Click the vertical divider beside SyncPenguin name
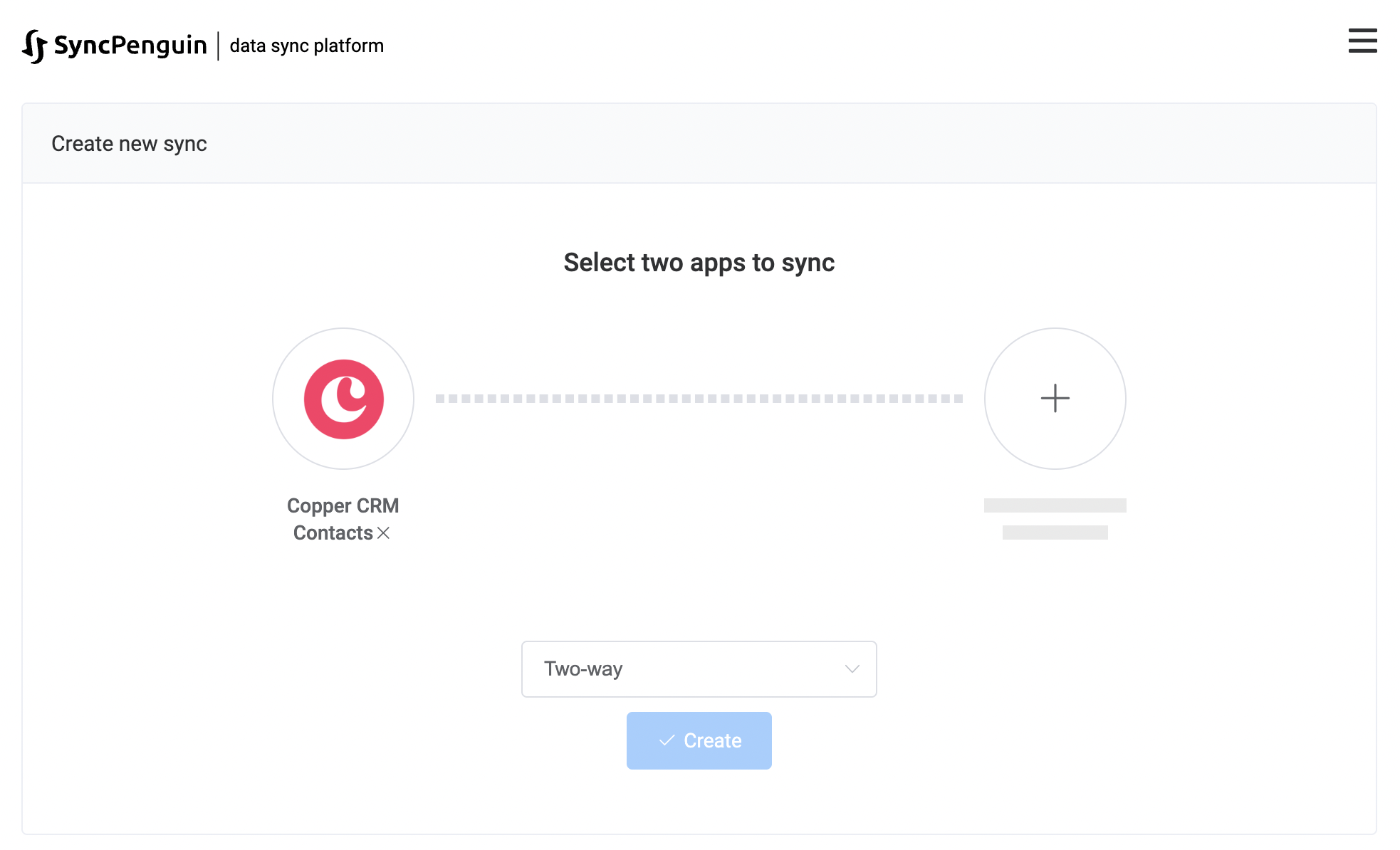 (x=218, y=46)
